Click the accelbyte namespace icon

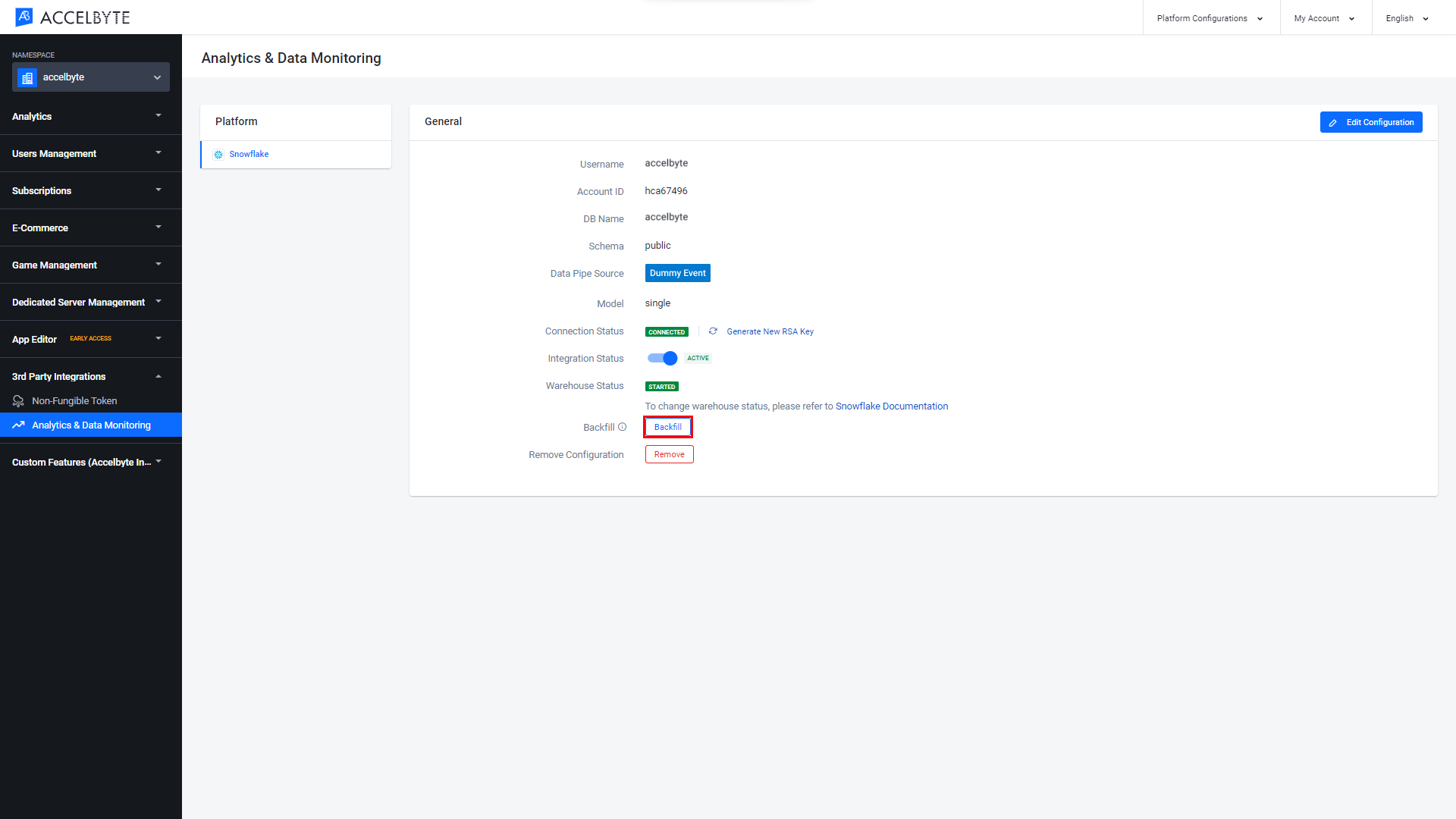coord(28,77)
